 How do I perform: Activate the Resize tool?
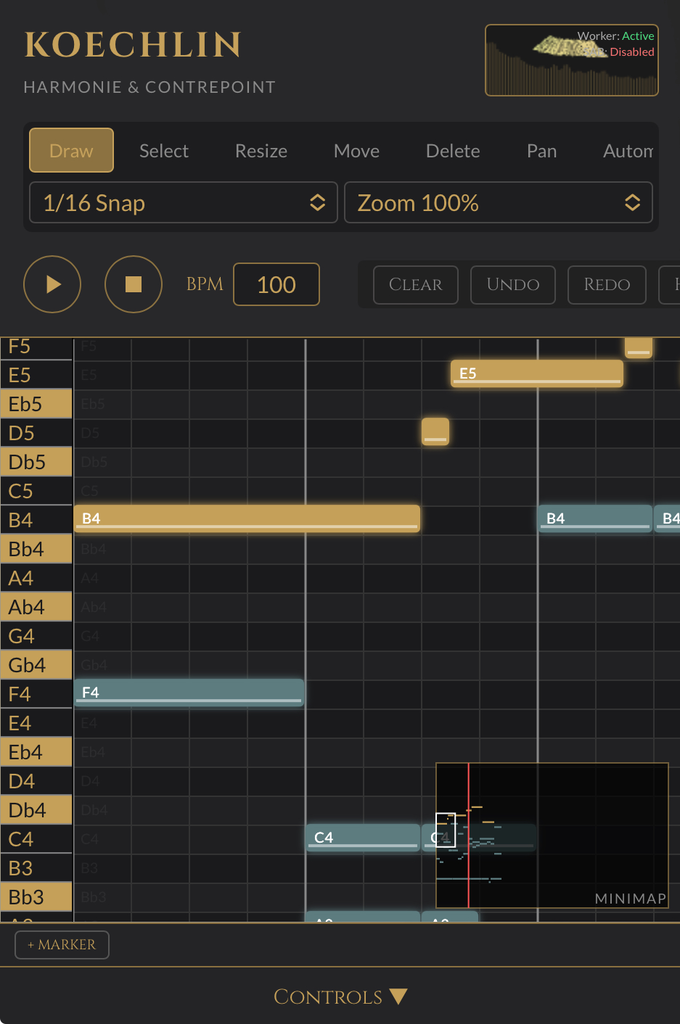click(x=261, y=151)
